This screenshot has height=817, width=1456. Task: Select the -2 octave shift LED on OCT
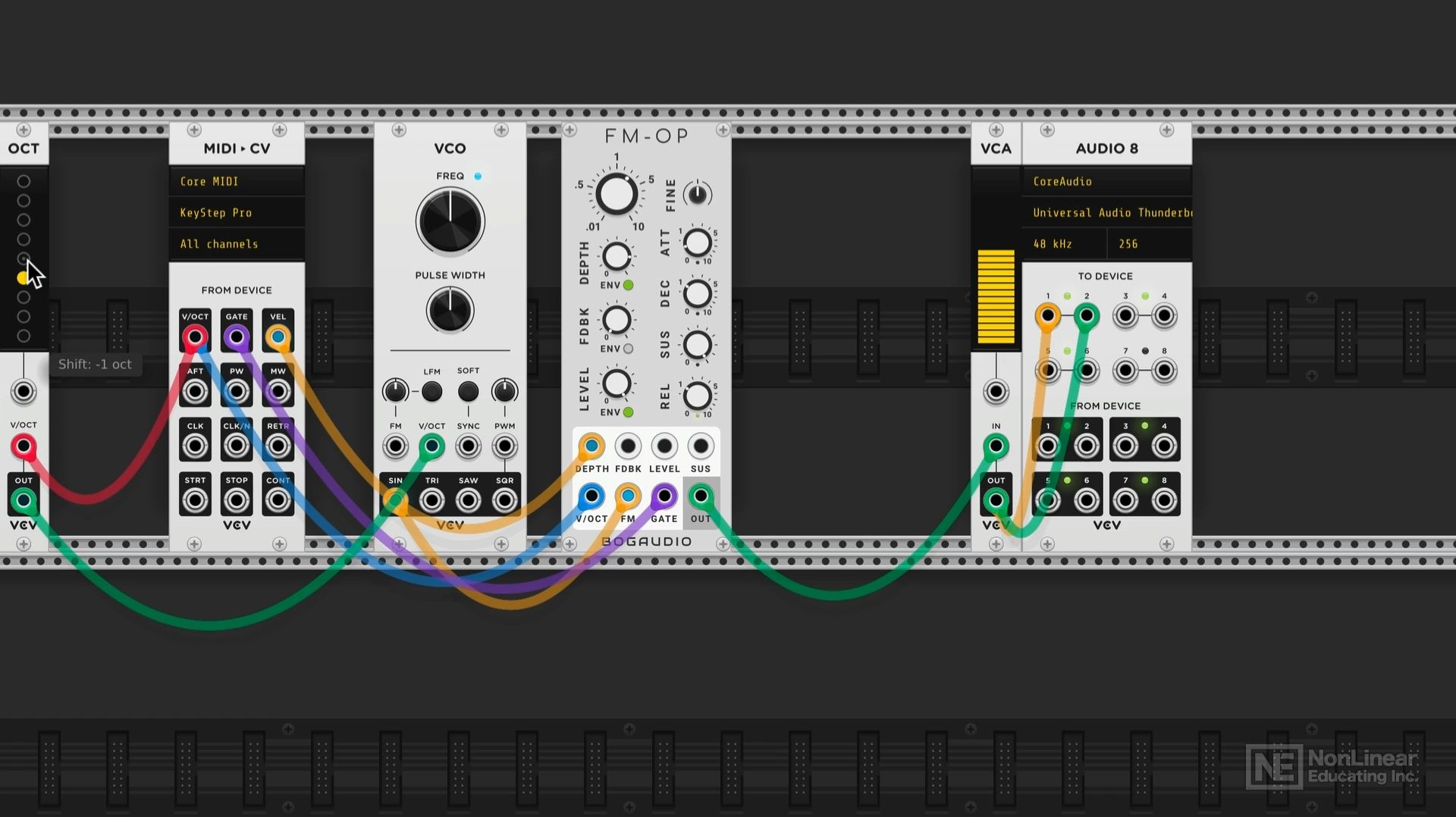24,297
